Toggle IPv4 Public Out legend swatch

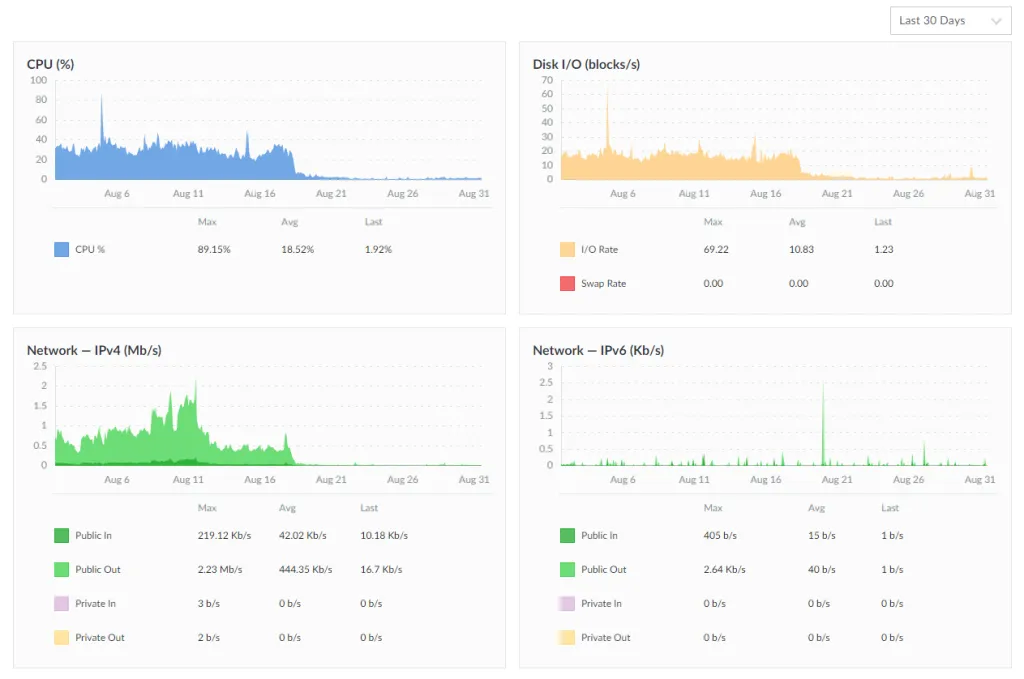pyautogui.click(x=62, y=569)
